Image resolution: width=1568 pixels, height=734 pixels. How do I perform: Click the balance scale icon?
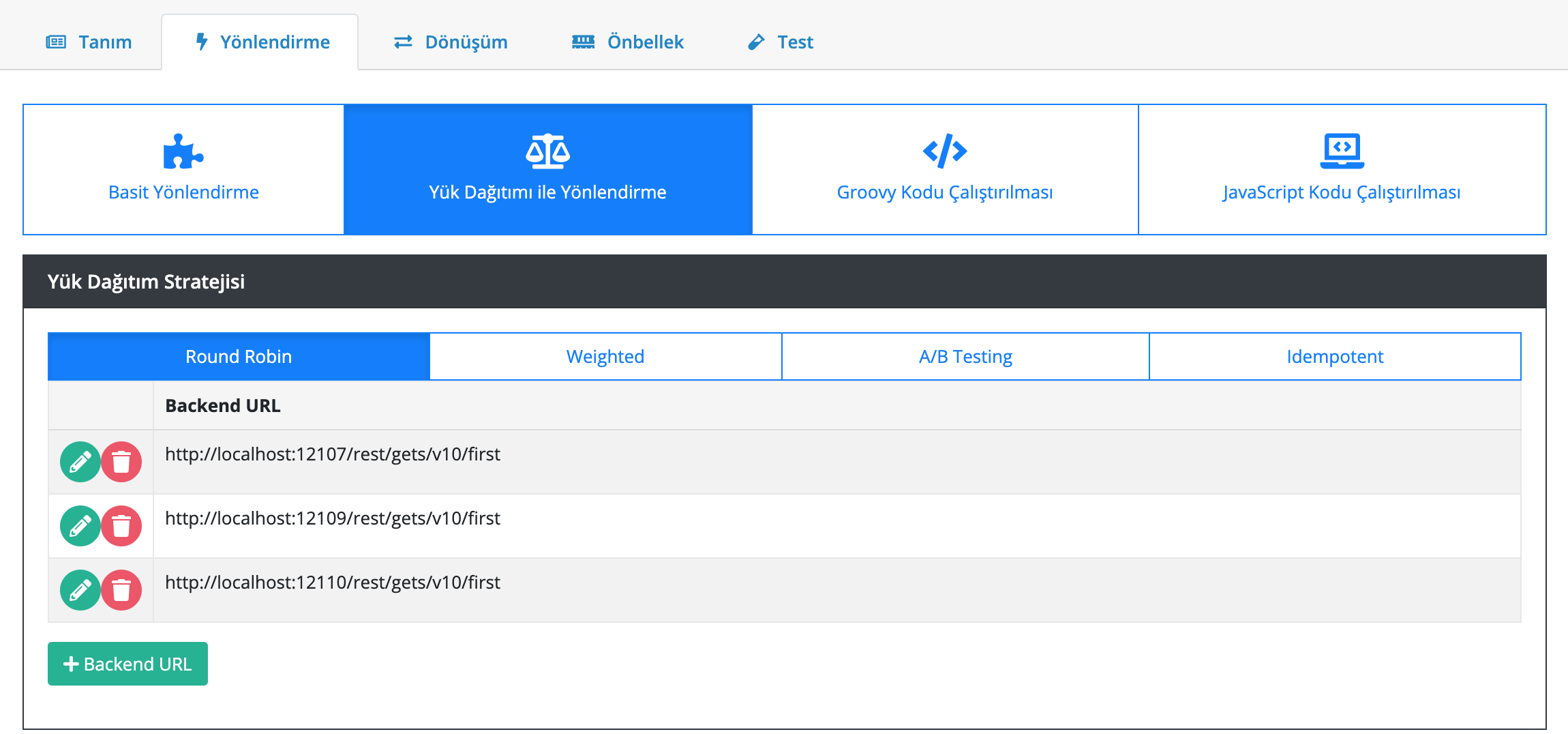[x=547, y=151]
